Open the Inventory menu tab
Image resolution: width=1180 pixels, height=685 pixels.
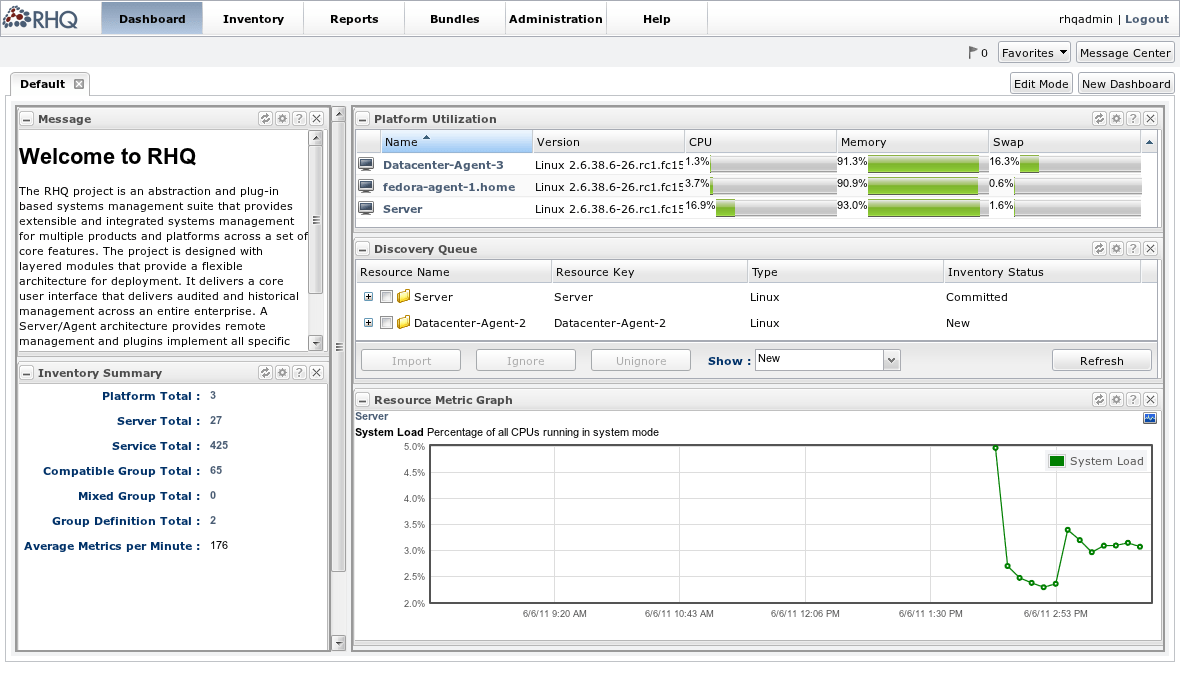coord(253,19)
